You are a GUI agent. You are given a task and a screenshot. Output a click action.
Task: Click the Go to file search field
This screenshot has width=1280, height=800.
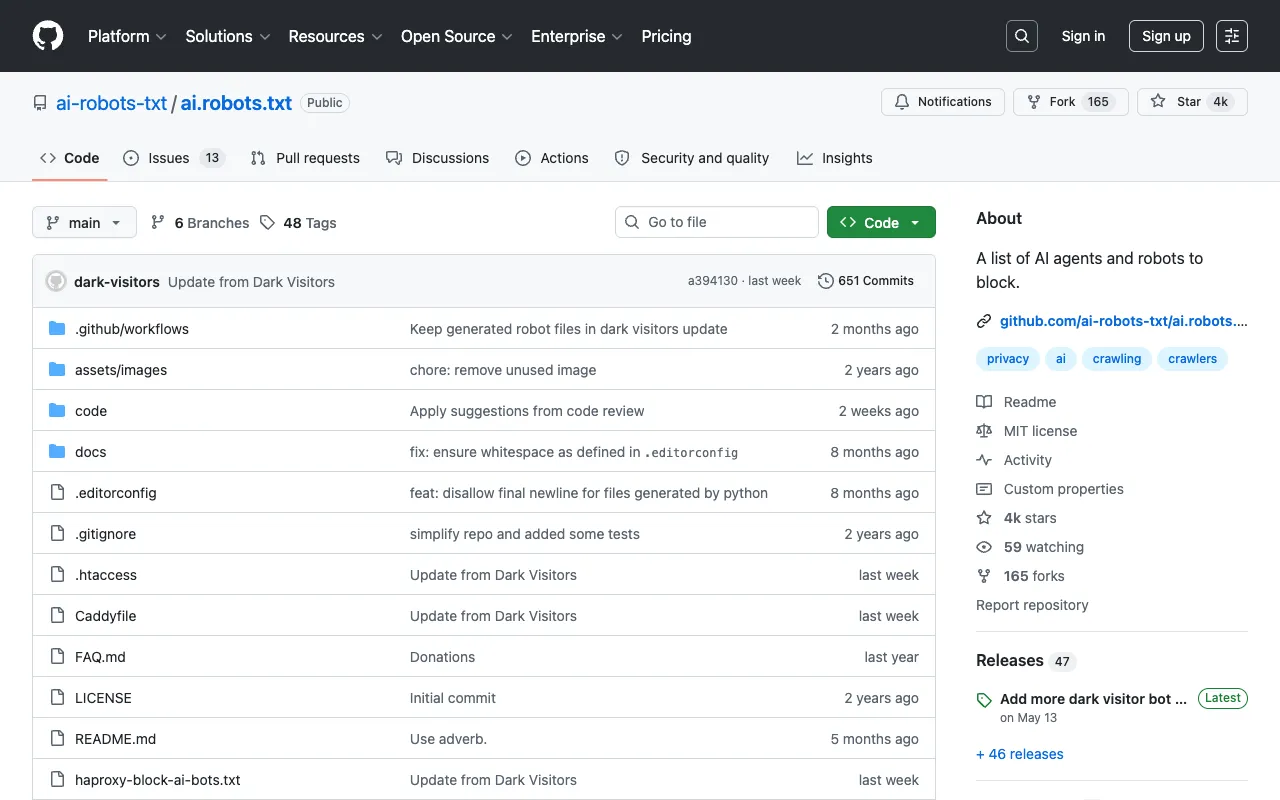717,222
